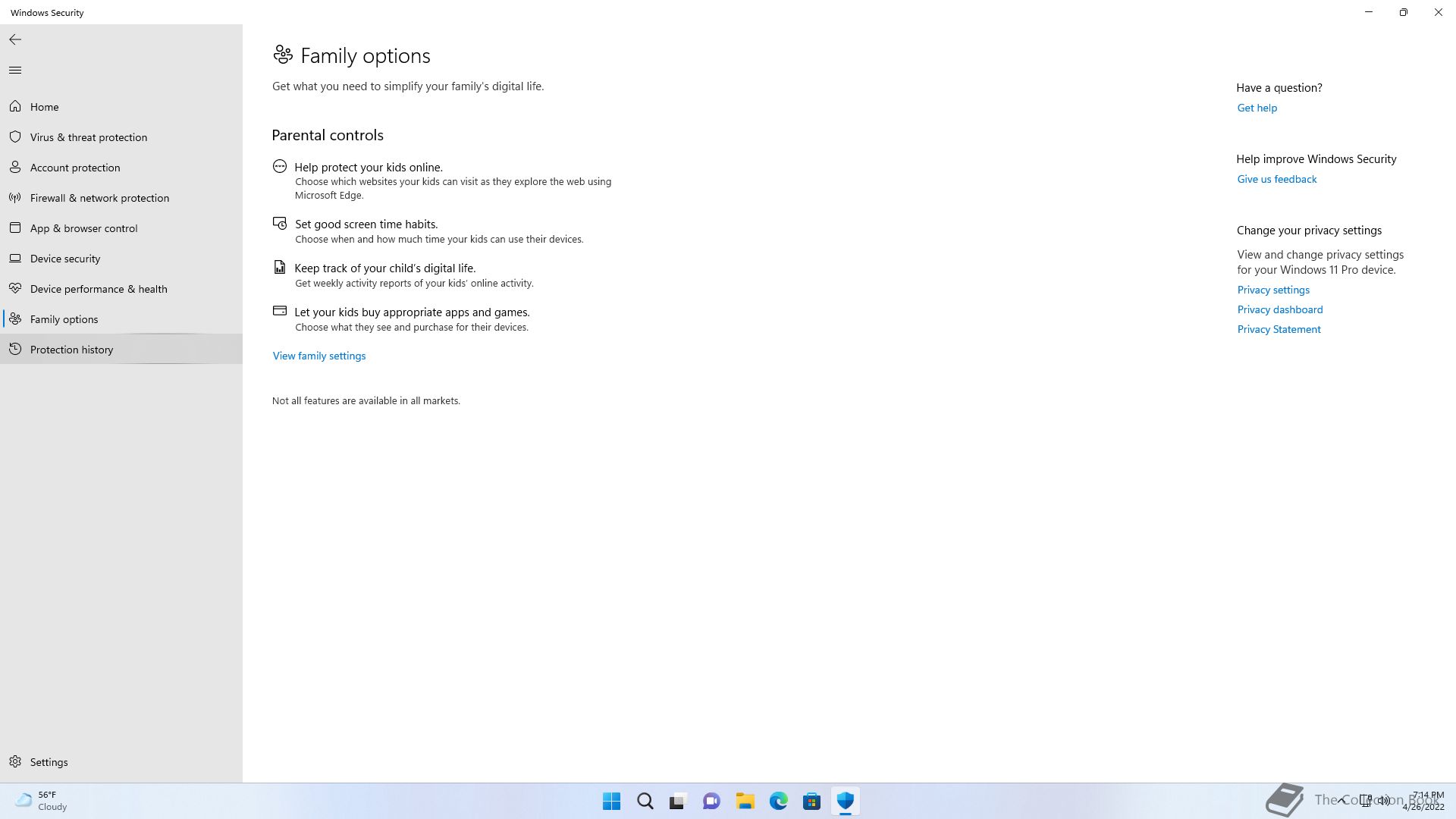Click the screen time clock icon
The width and height of the screenshot is (1456, 819).
coord(280,223)
